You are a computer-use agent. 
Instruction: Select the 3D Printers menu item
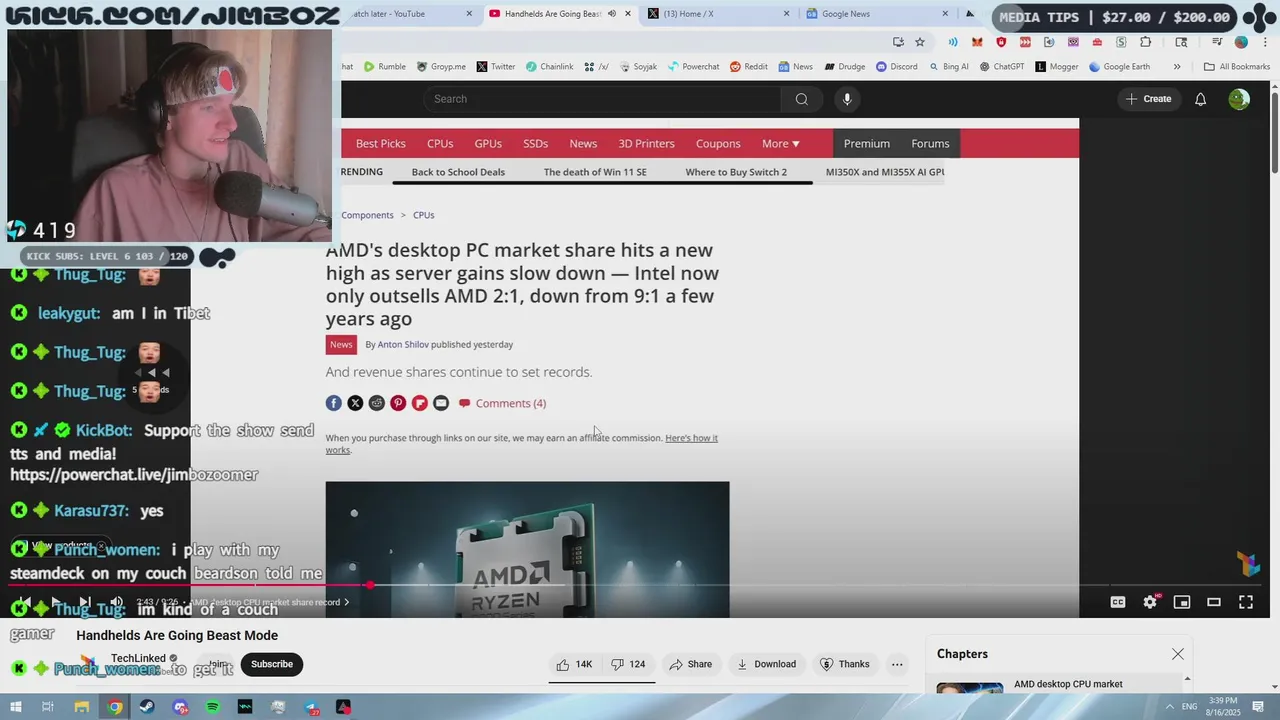click(646, 144)
